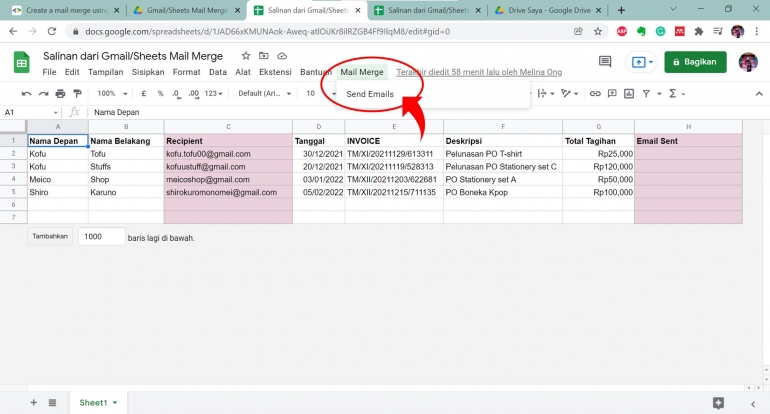Bookmark this page with the star icon
Image resolution: width=770 pixels, height=414 pixels.
[598, 31]
